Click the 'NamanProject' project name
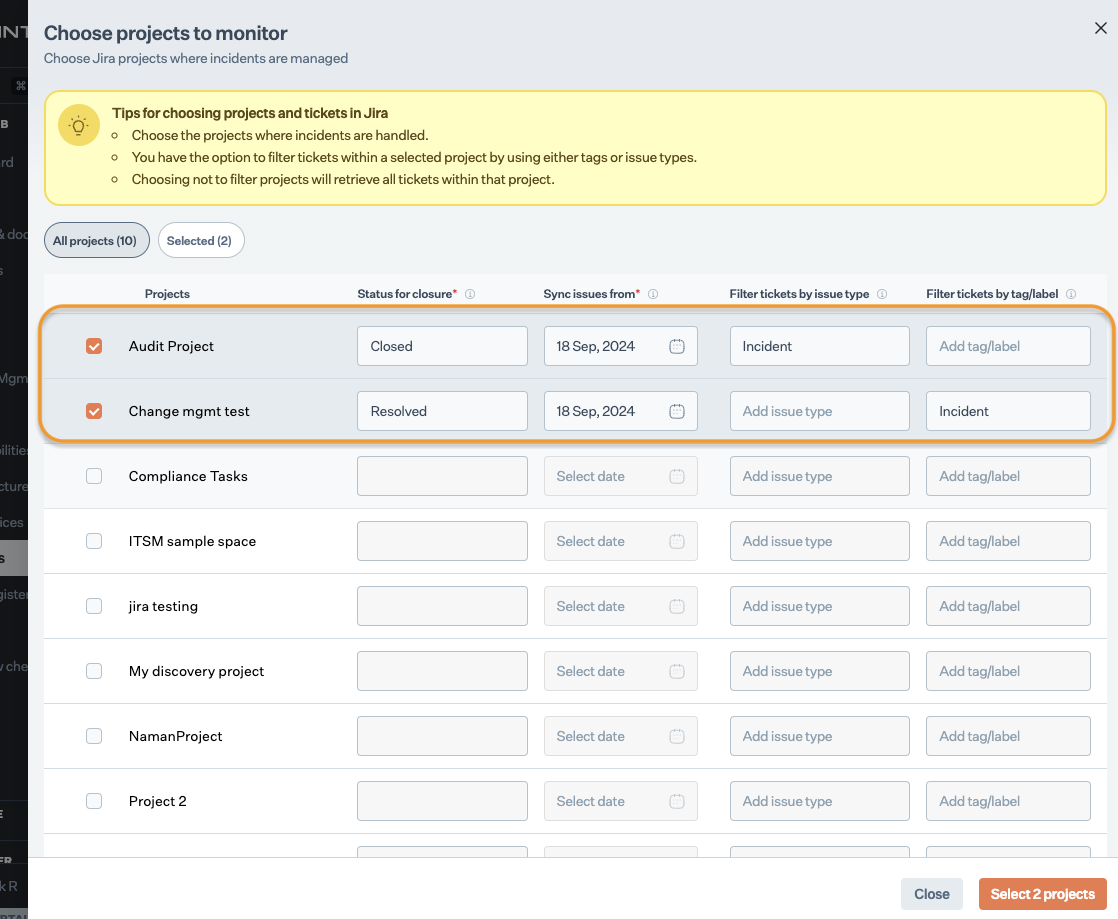Viewport: 1118px width, 919px height. click(x=175, y=736)
